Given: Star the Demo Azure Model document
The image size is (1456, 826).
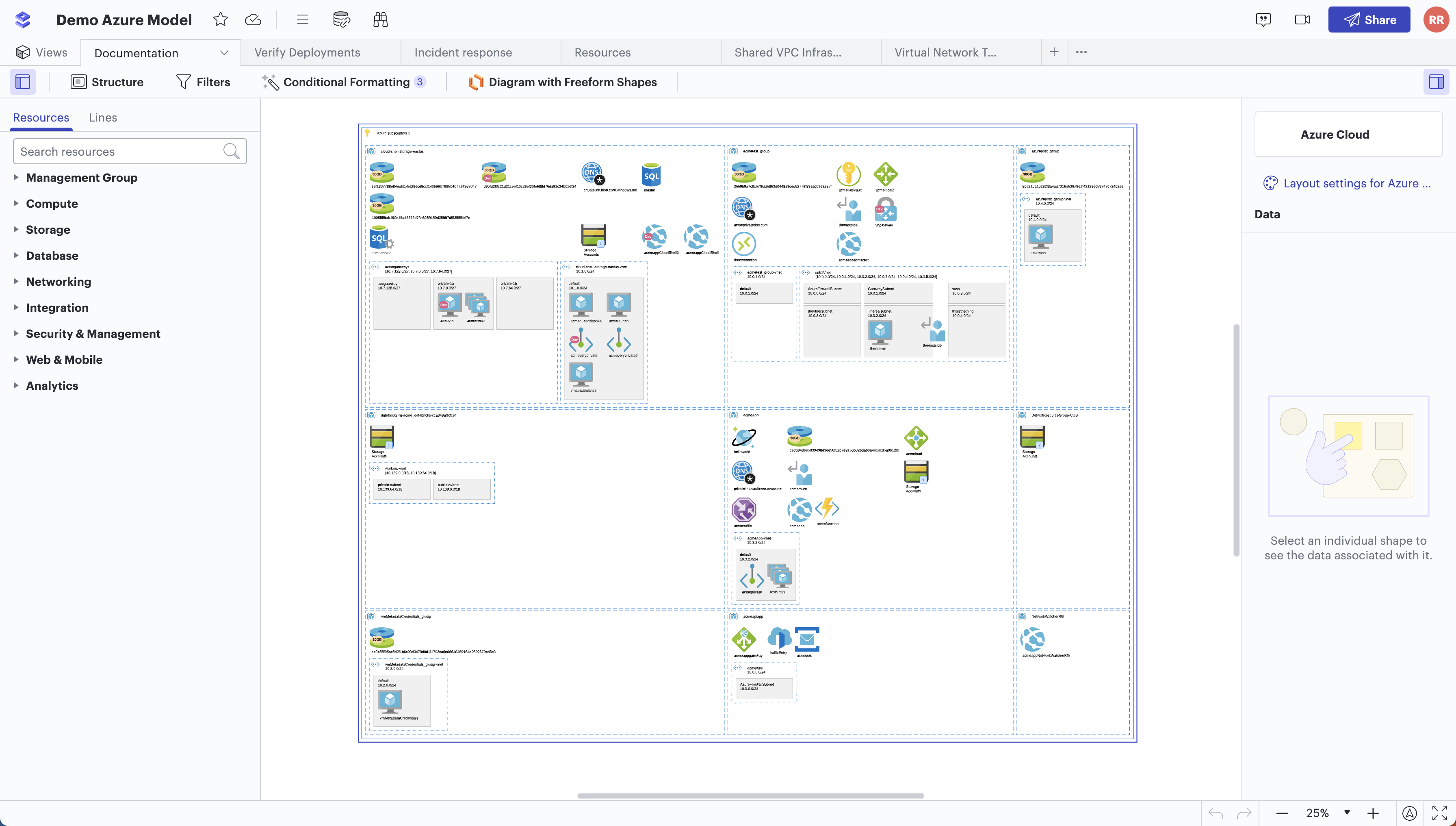Looking at the screenshot, I should coord(221,20).
